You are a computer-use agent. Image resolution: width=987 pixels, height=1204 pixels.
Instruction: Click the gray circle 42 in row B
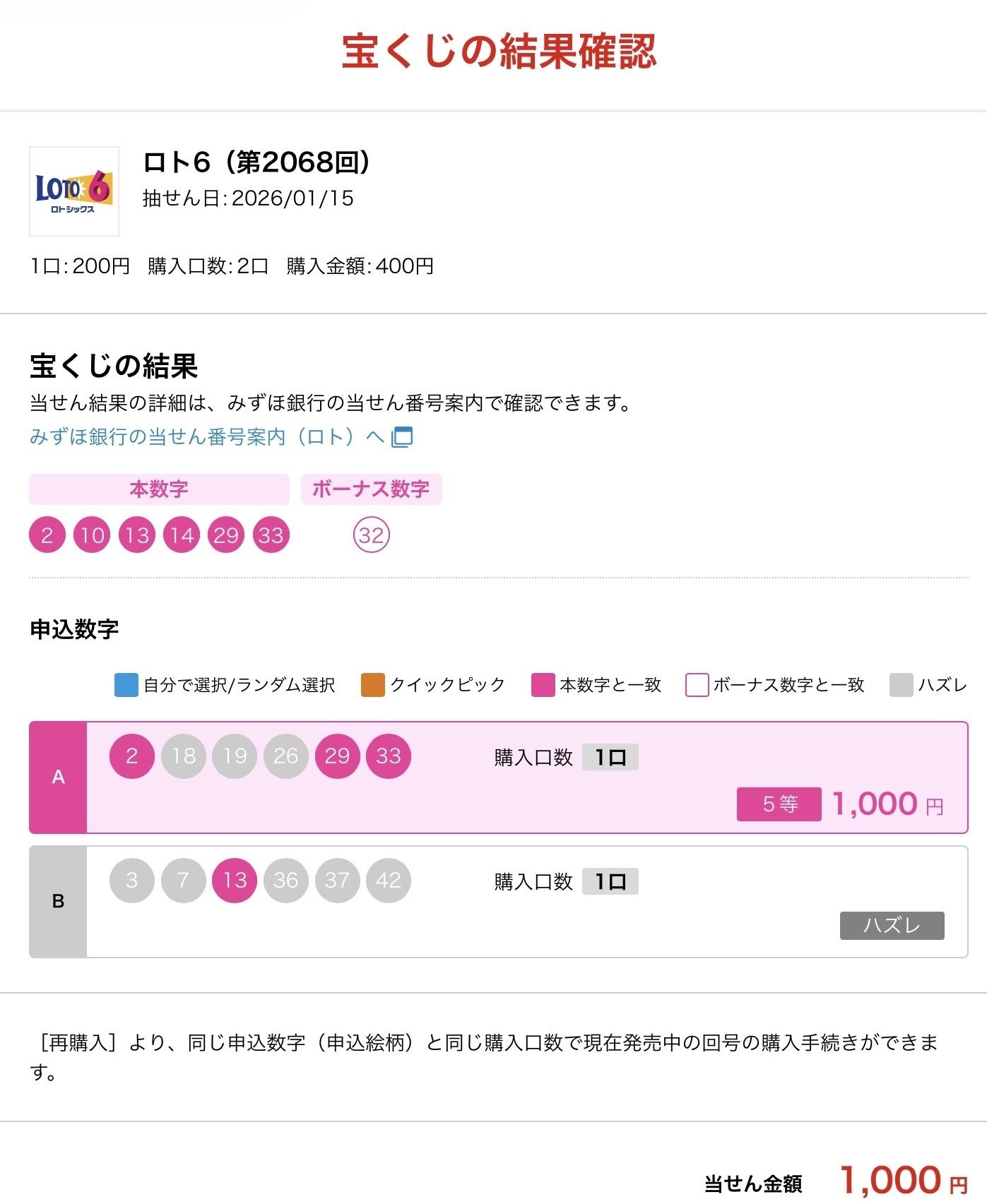click(x=388, y=879)
